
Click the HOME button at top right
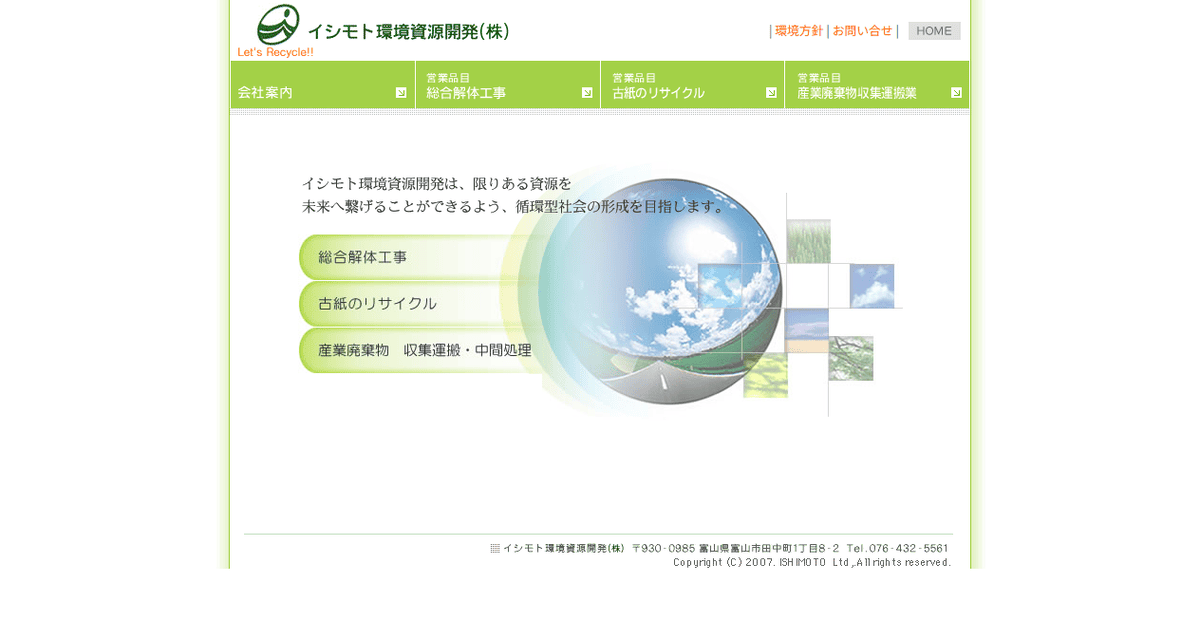click(x=933, y=30)
